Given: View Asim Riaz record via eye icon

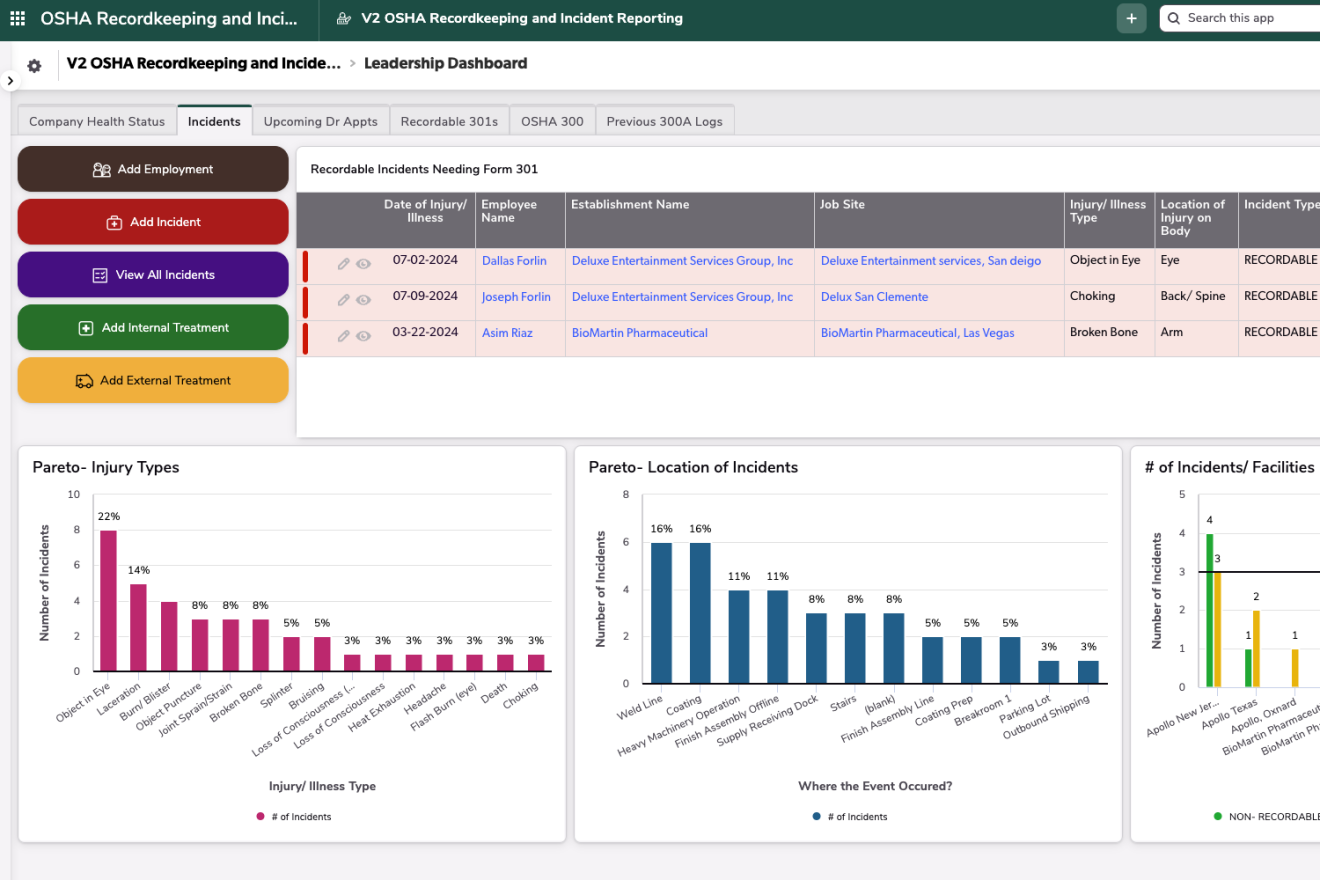Looking at the screenshot, I should (x=364, y=336).
